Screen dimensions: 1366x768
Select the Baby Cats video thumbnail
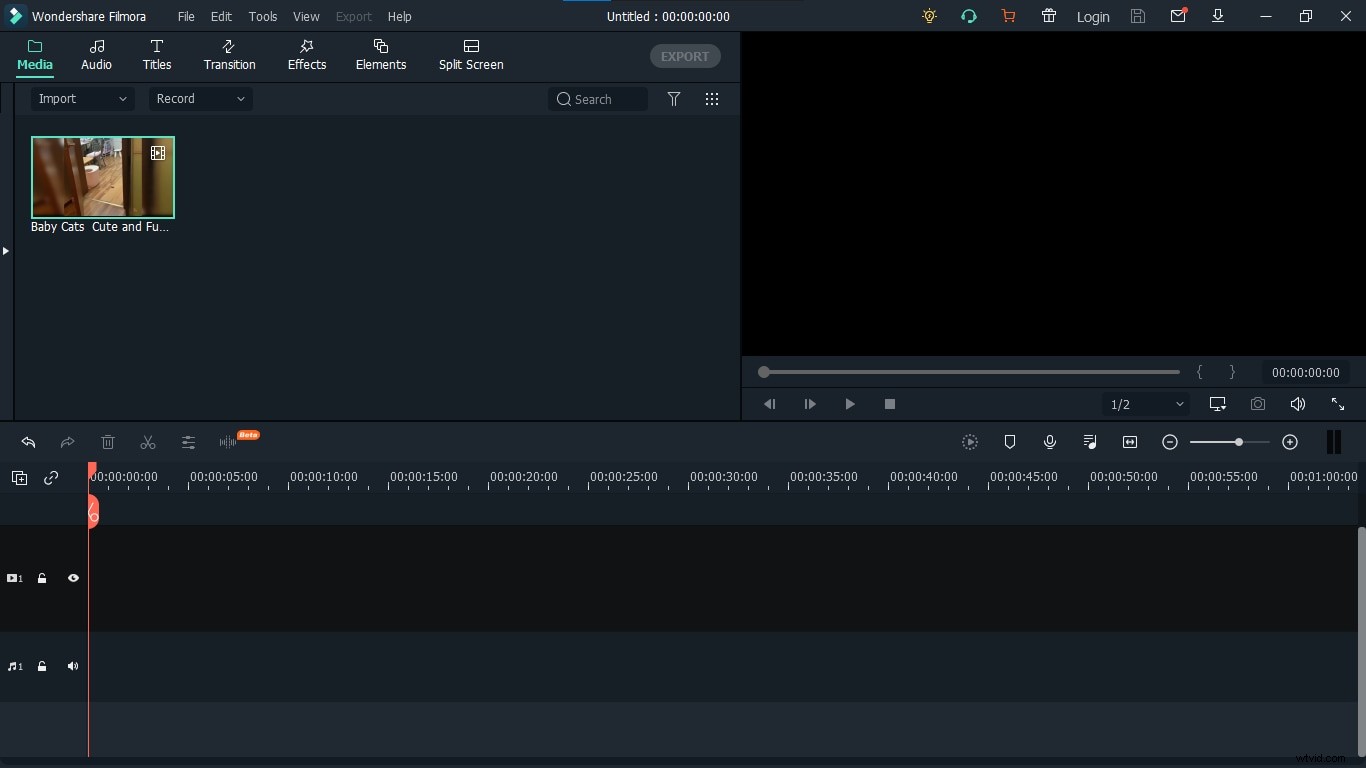click(x=102, y=177)
